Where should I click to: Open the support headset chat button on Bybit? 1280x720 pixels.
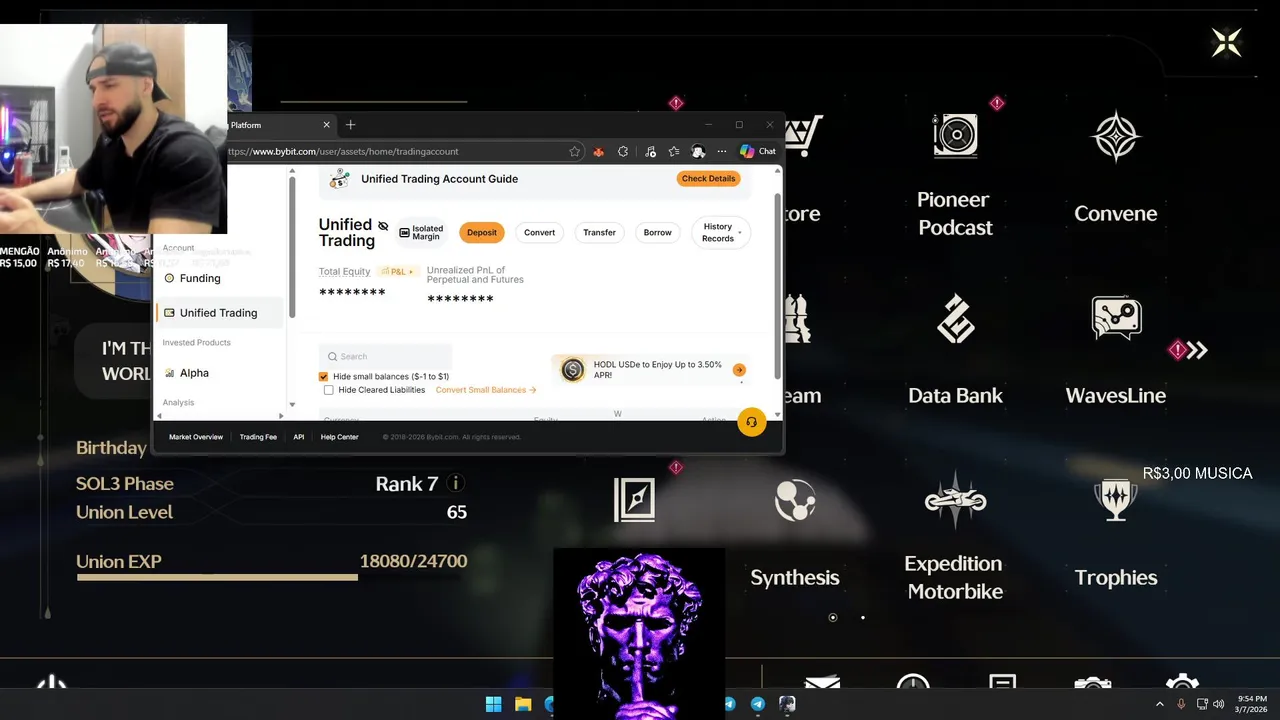point(751,422)
